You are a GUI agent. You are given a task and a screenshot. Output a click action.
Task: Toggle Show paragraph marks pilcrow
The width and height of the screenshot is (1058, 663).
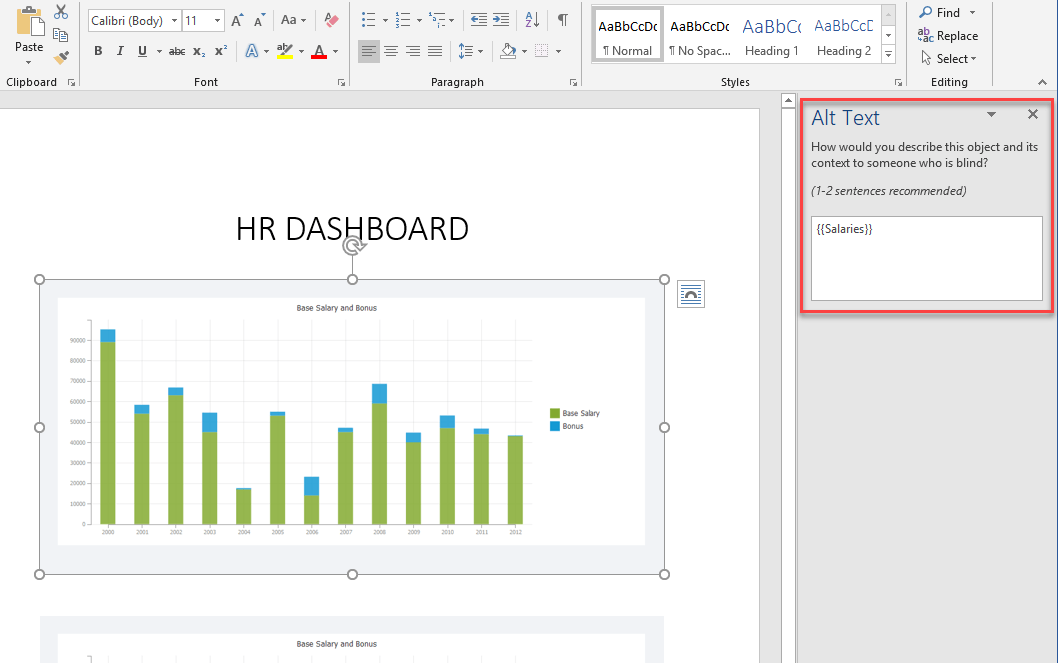pyautogui.click(x=563, y=20)
